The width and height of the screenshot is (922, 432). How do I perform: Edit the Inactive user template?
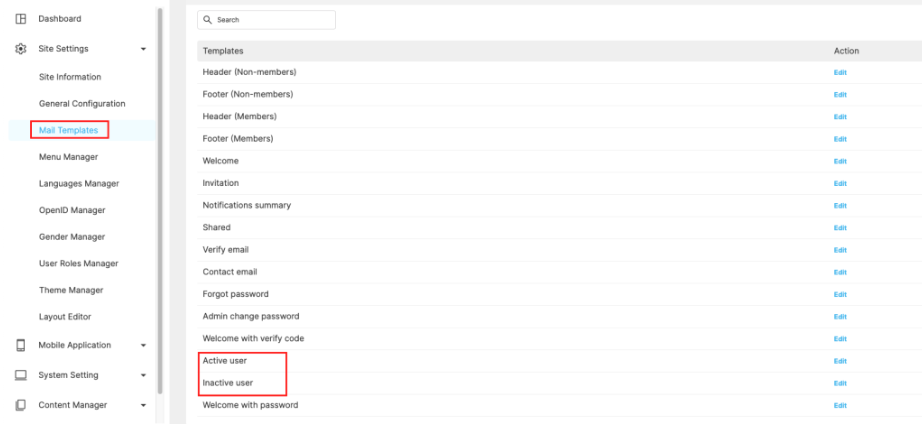840,383
